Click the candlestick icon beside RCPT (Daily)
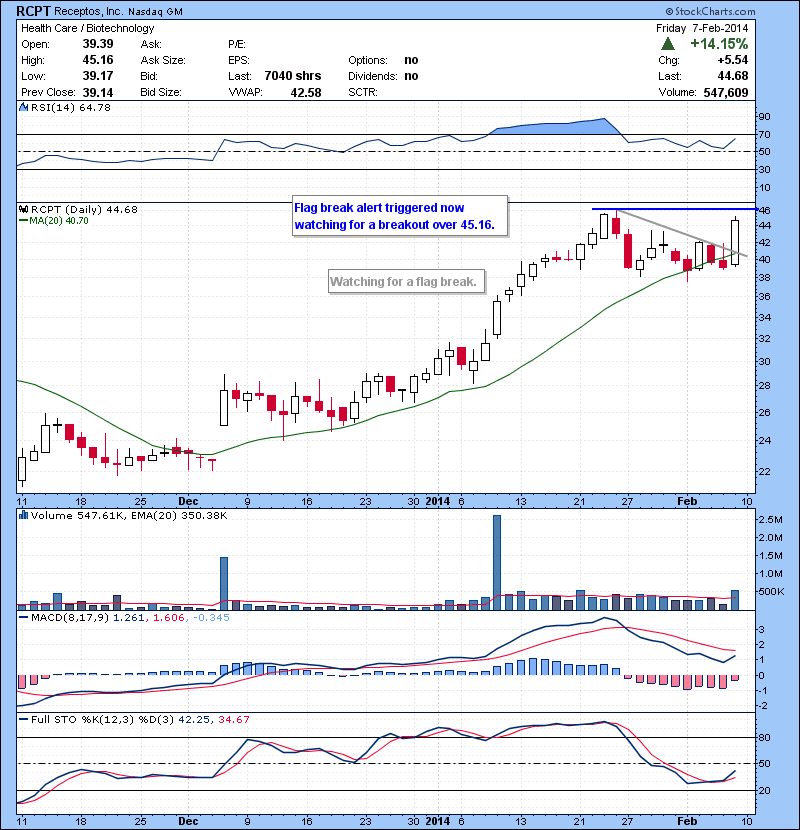 pyautogui.click(x=23, y=209)
